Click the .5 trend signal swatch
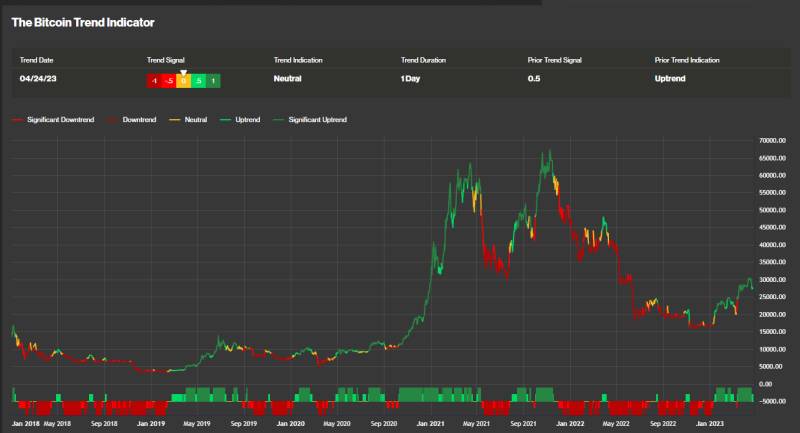The height and width of the screenshot is (433, 800). pos(198,81)
